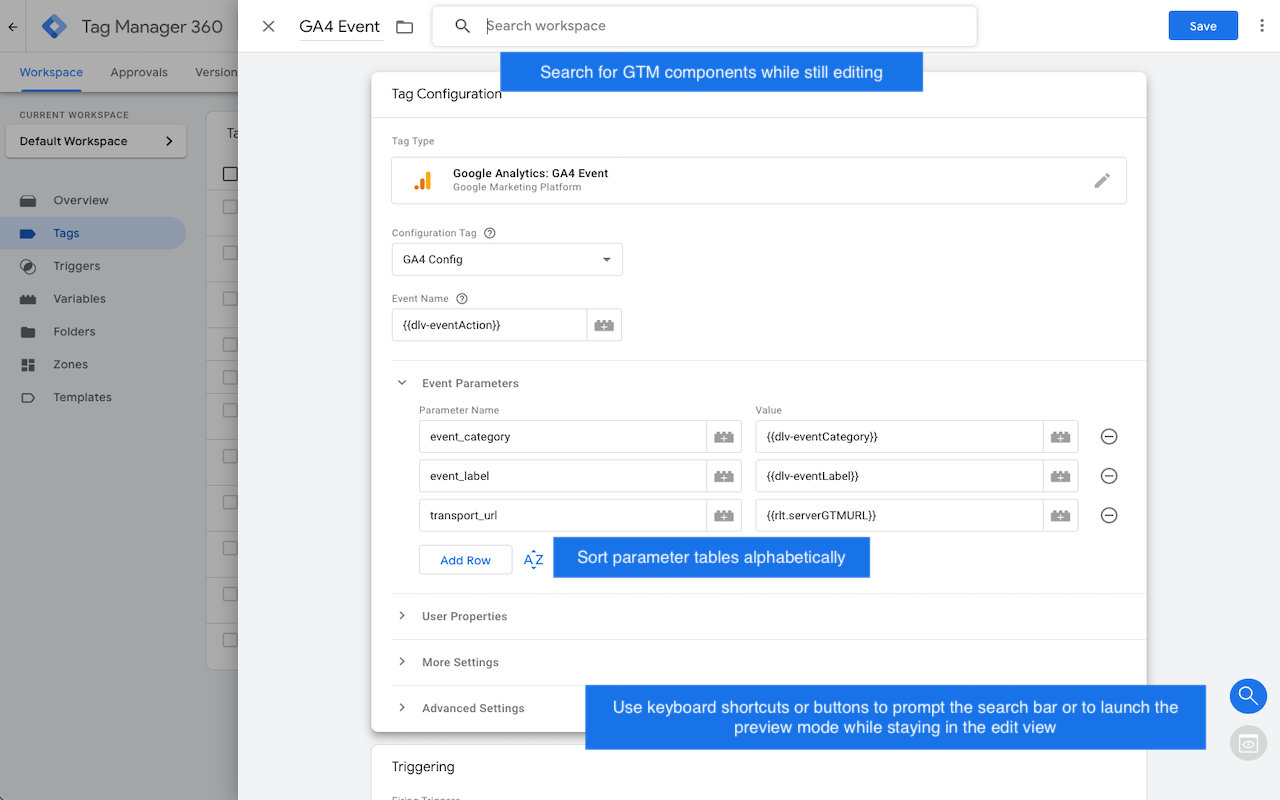Remove the transport_url parameter row
This screenshot has width=1280, height=800.
pyautogui.click(x=1108, y=516)
